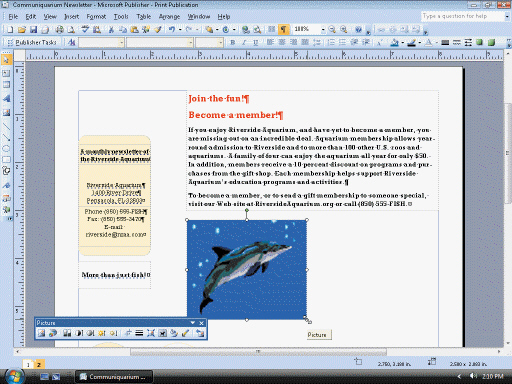512x384 pixels.
Task: Open the Picture toolbar options dropdown arrow
Action: pos(193,323)
